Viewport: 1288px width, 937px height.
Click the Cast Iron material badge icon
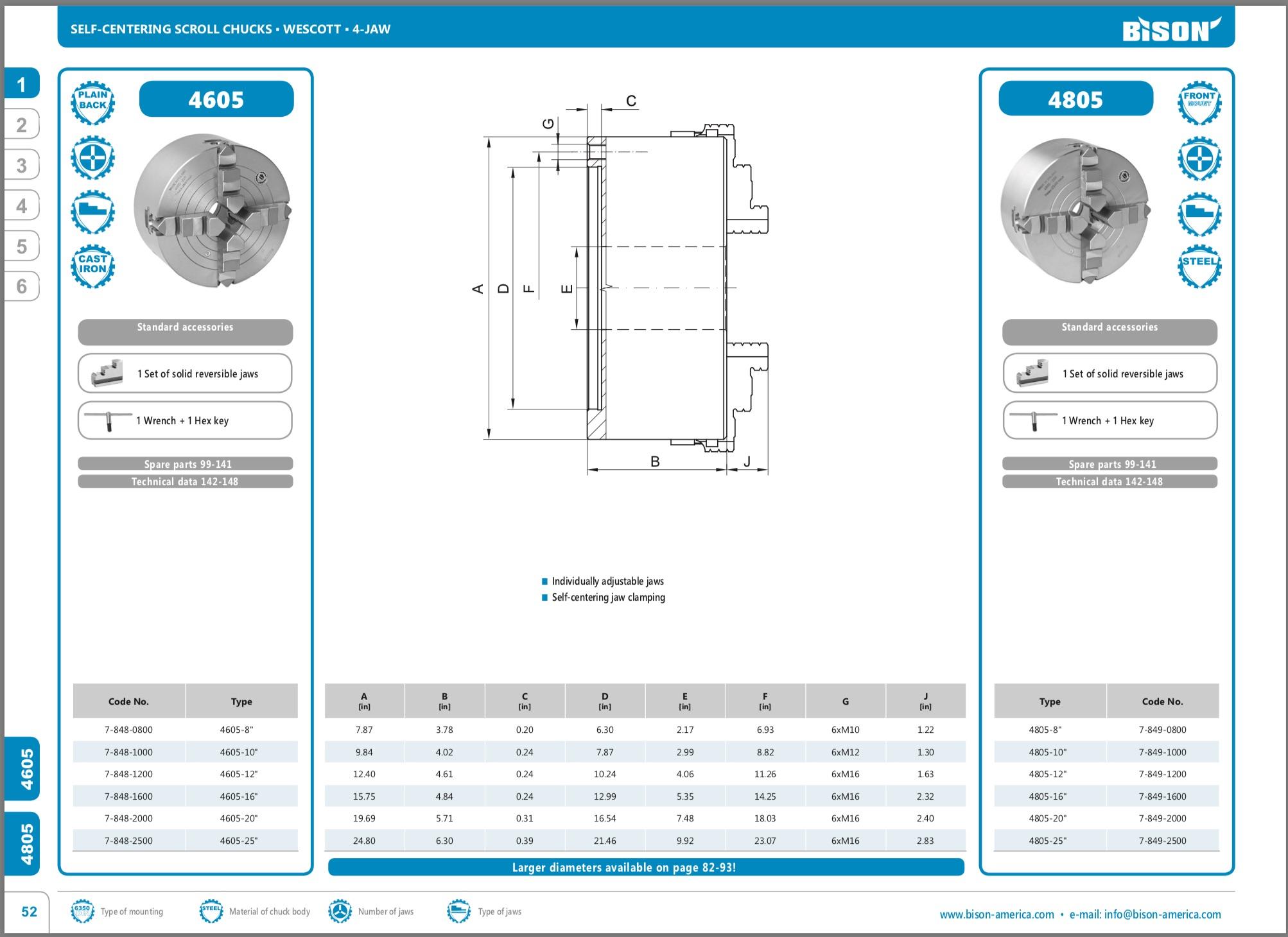point(92,266)
